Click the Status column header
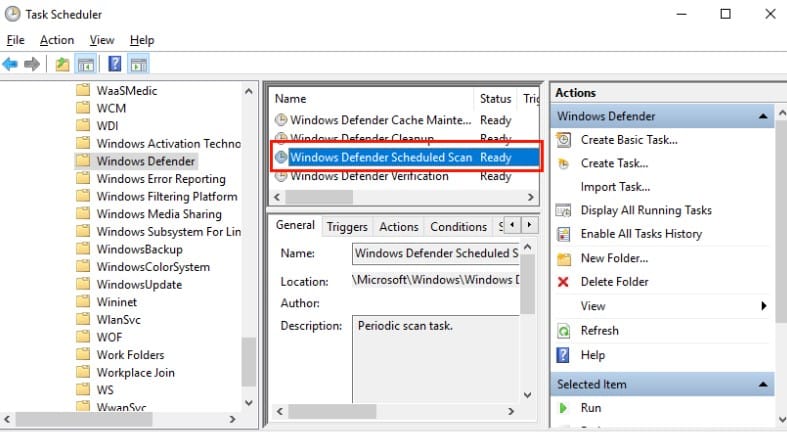The image size is (787, 432). coord(495,99)
